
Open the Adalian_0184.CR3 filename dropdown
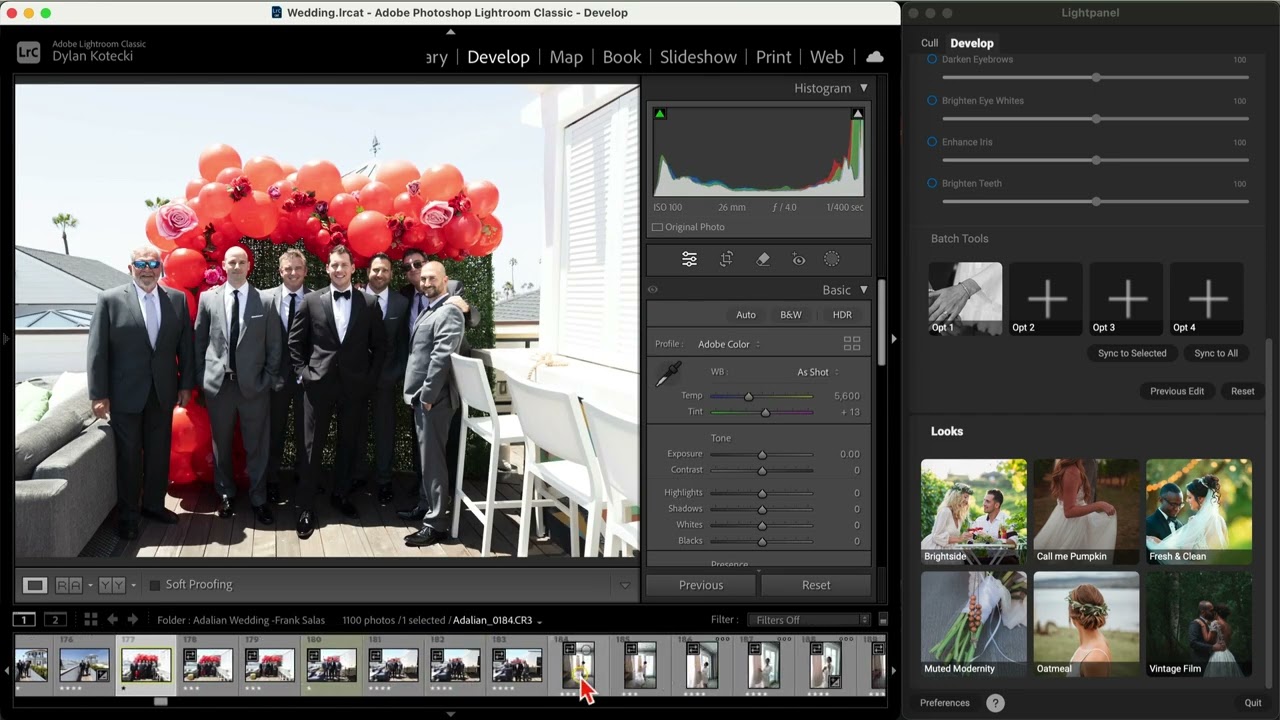[x=497, y=620]
